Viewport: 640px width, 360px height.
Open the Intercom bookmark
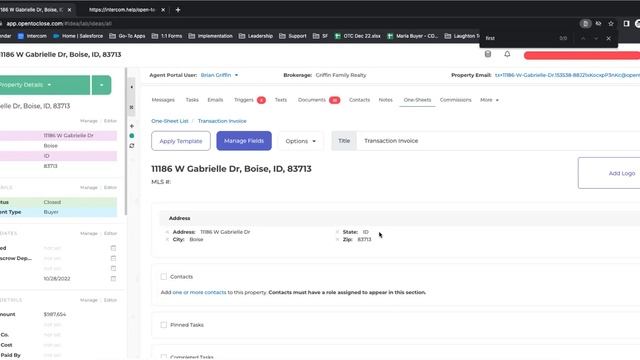(x=32, y=36)
